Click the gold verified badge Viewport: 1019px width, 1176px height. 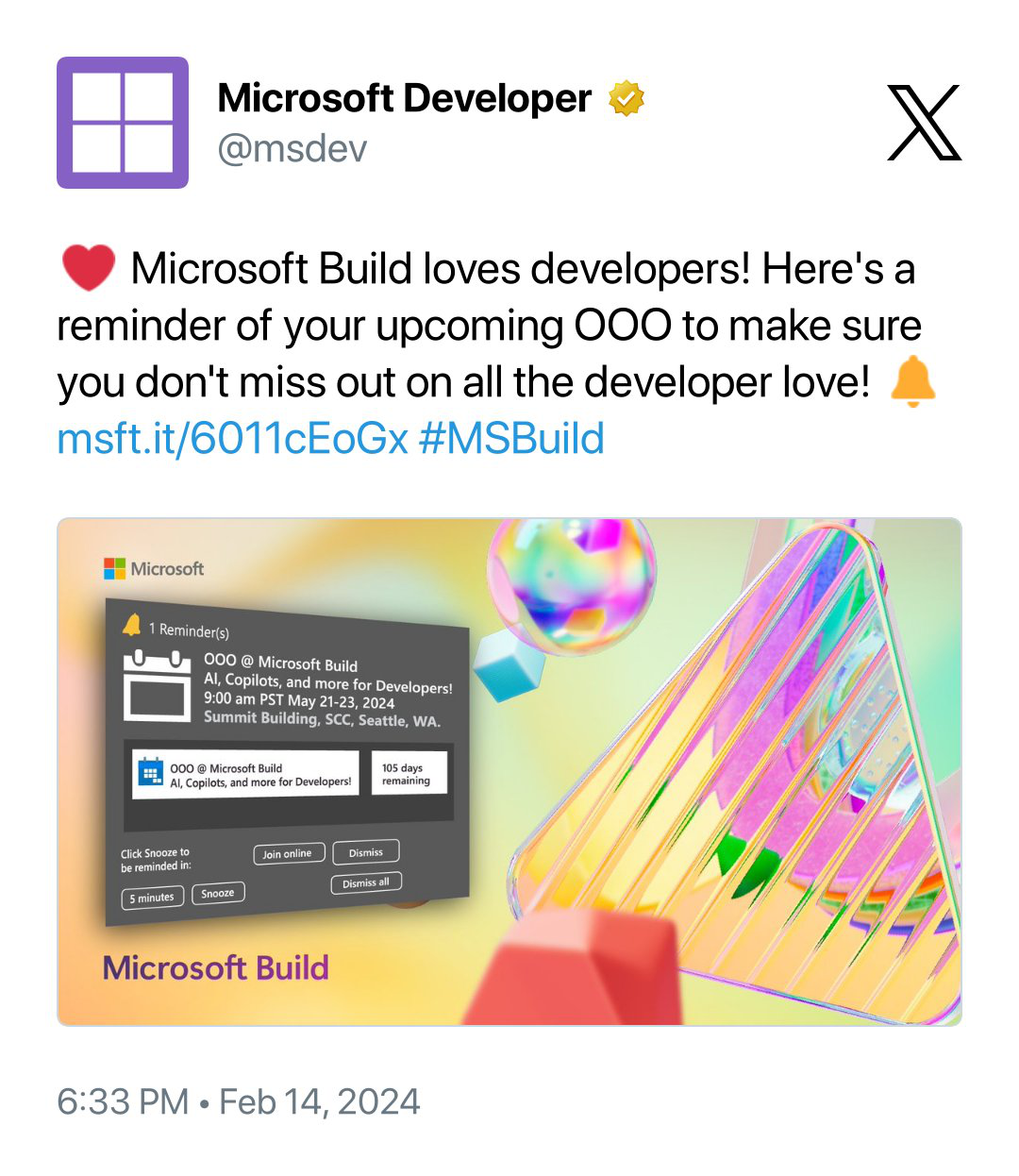point(626,98)
